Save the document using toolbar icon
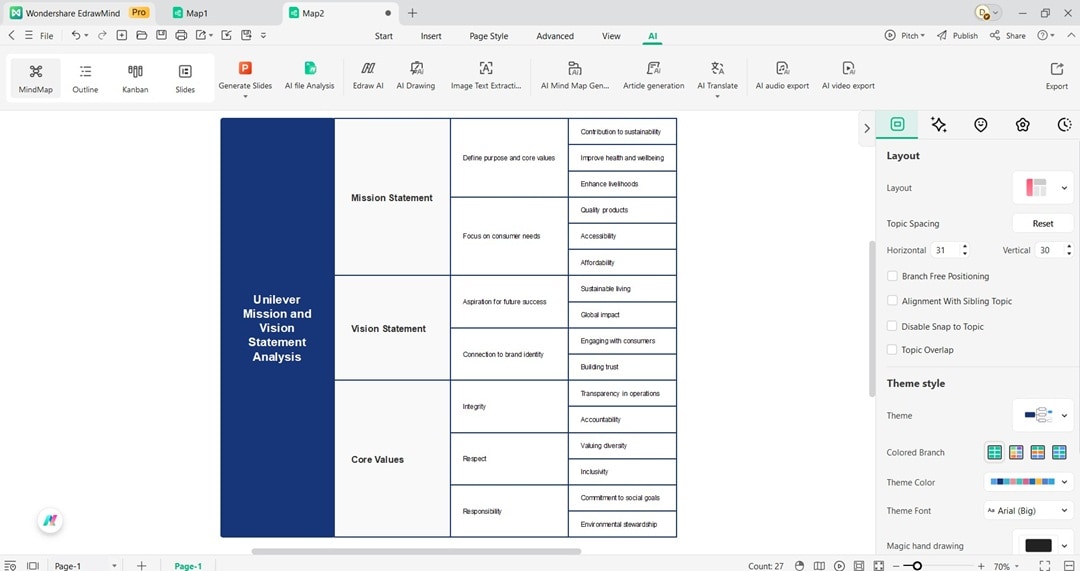The image size is (1080, 571). [x=161, y=35]
